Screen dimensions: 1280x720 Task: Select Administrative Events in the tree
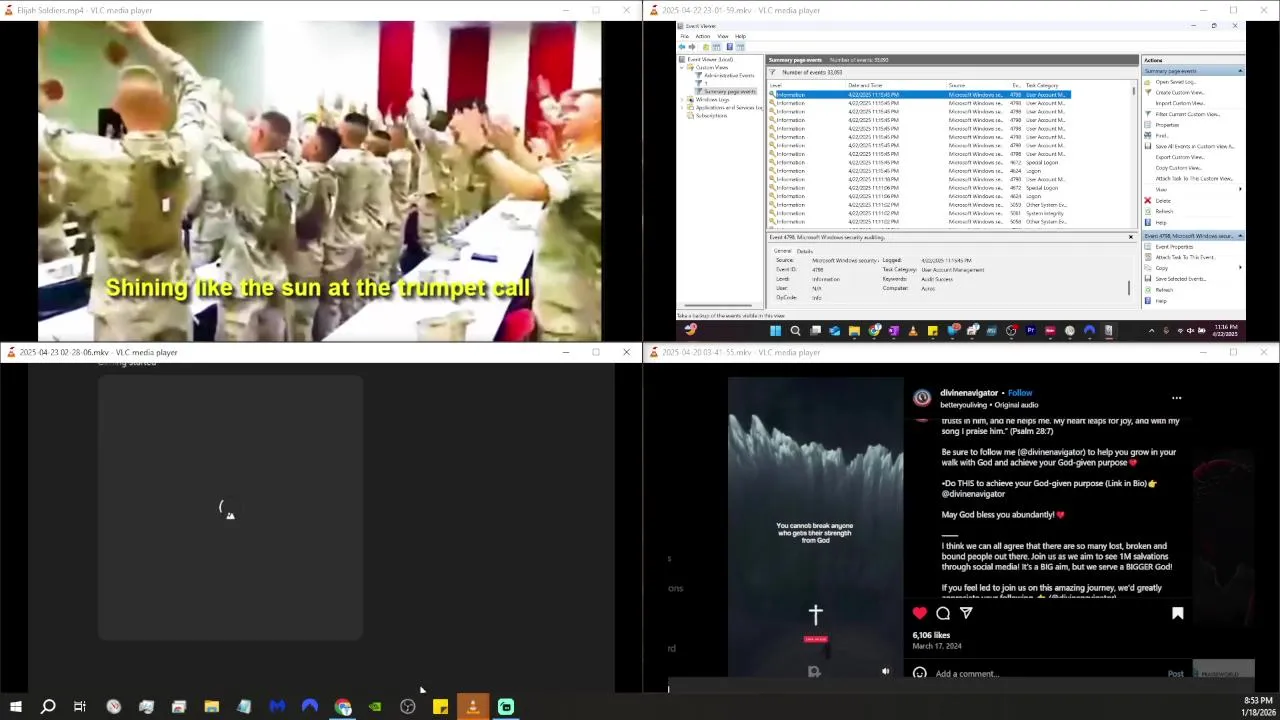pyautogui.click(x=729, y=75)
